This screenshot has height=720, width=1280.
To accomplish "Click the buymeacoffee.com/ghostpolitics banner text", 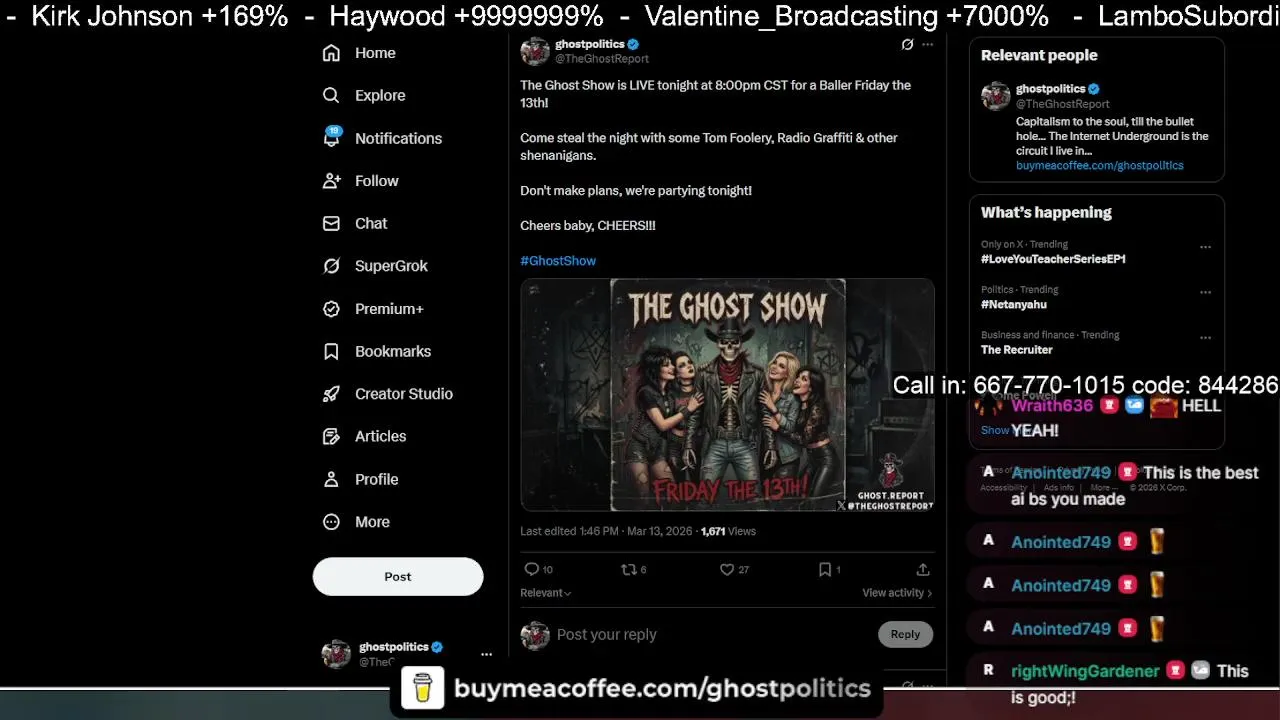I will pos(662,689).
